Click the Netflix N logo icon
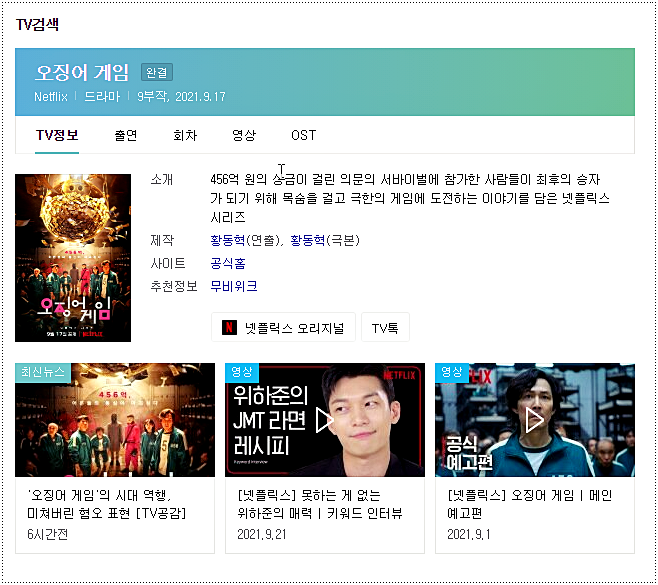The height and width of the screenshot is (585, 658). 229,327
